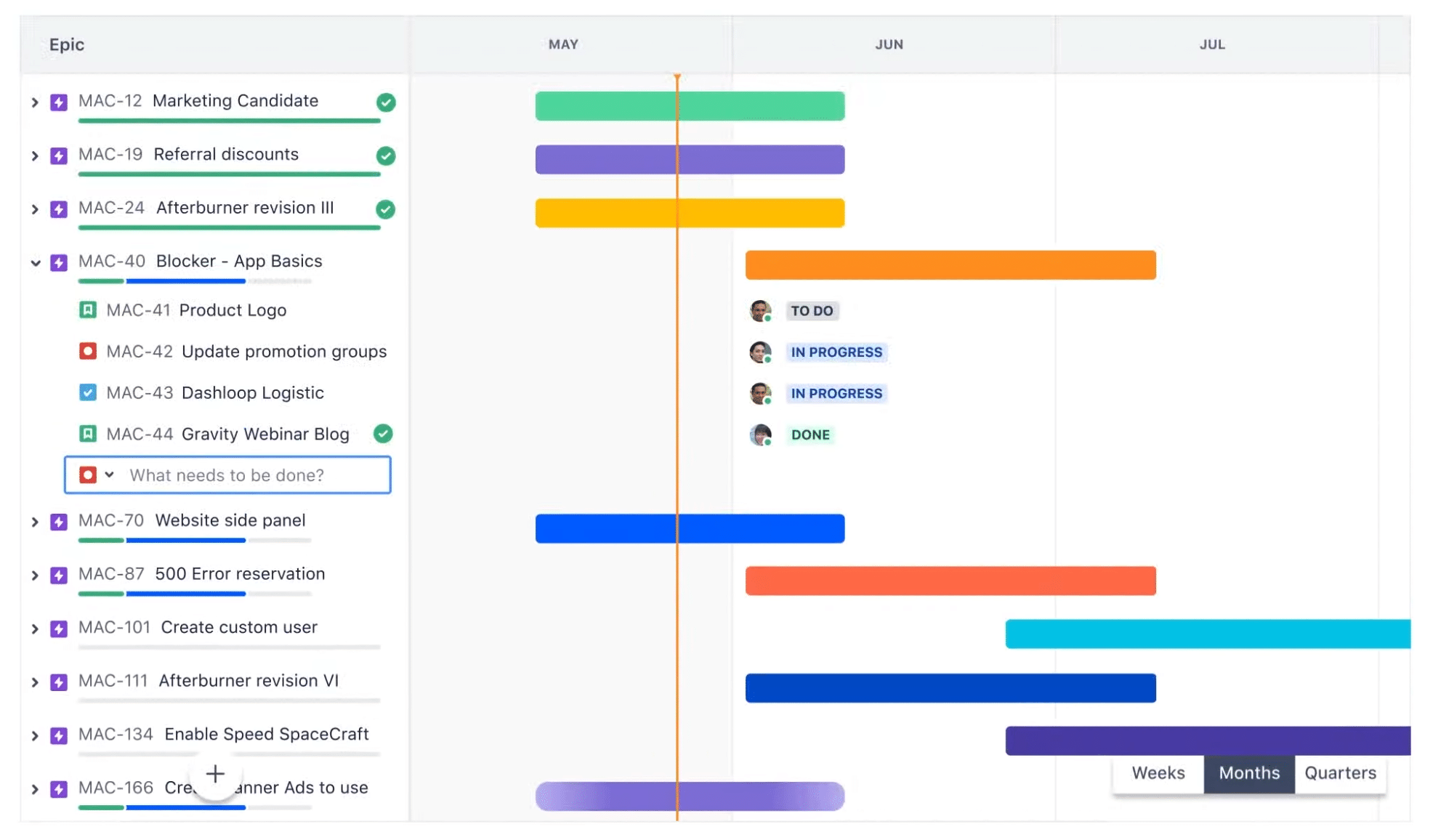Image resolution: width=1433 pixels, height=840 pixels.
Task: Click the done checkmark on MAC-19 Referral discounts
Action: pyautogui.click(x=386, y=156)
